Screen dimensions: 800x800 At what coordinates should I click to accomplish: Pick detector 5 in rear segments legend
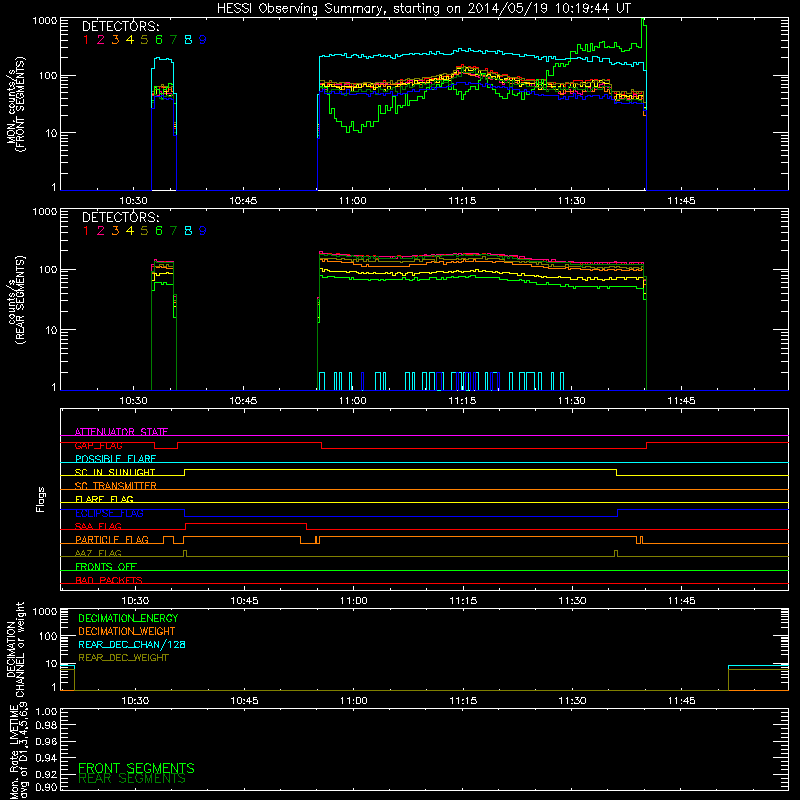[144, 231]
